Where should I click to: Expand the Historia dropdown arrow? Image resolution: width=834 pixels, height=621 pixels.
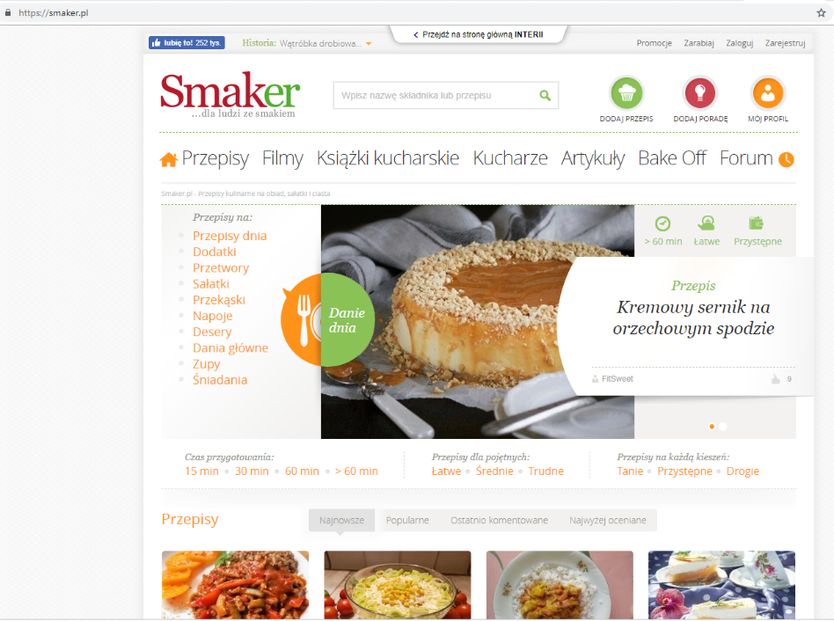[369, 44]
